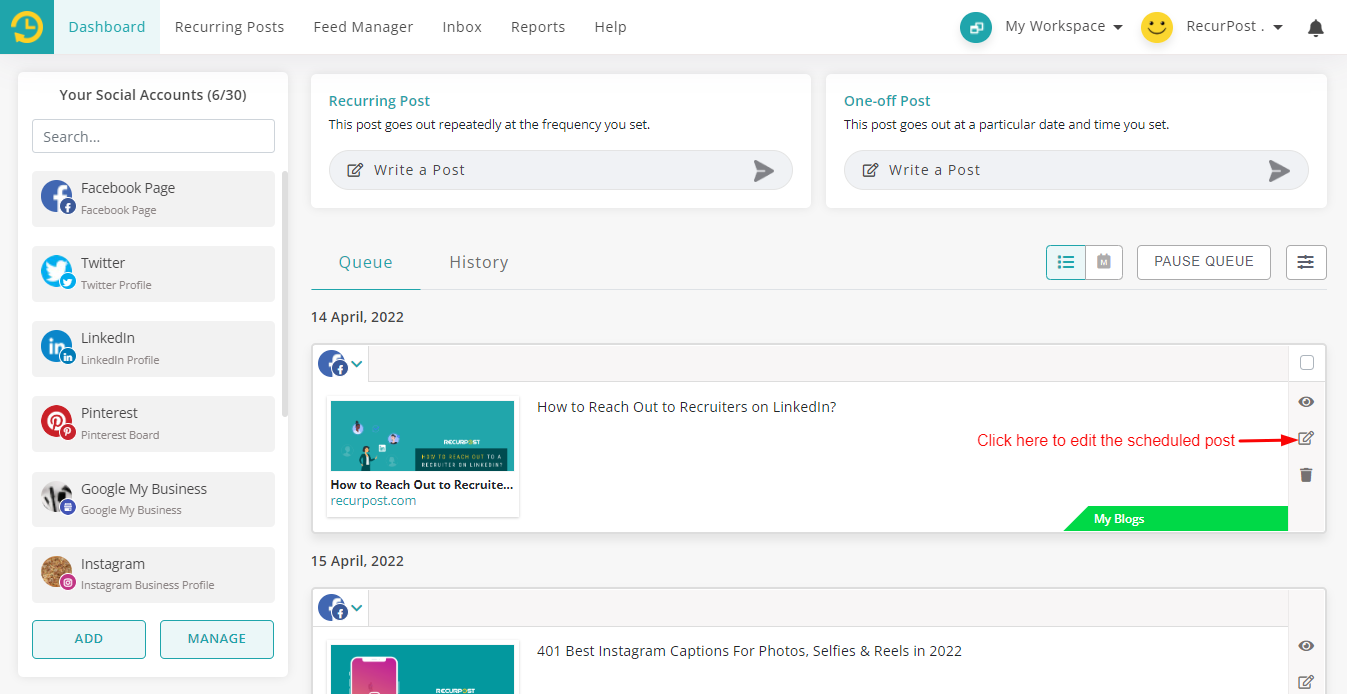Switch to queue calendar view
This screenshot has width=1347, height=694.
(1104, 262)
